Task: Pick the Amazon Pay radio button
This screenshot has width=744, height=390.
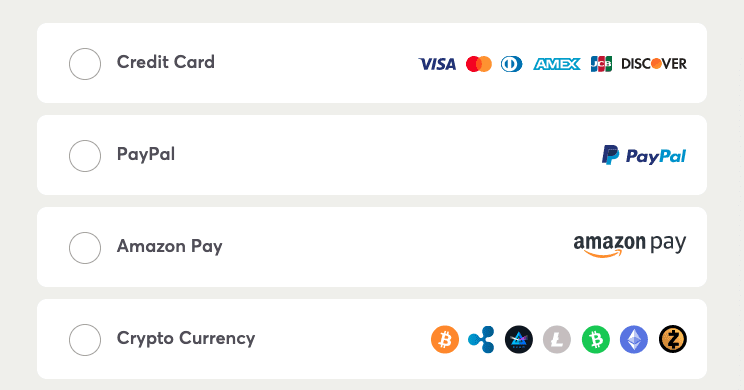Action: 85,248
